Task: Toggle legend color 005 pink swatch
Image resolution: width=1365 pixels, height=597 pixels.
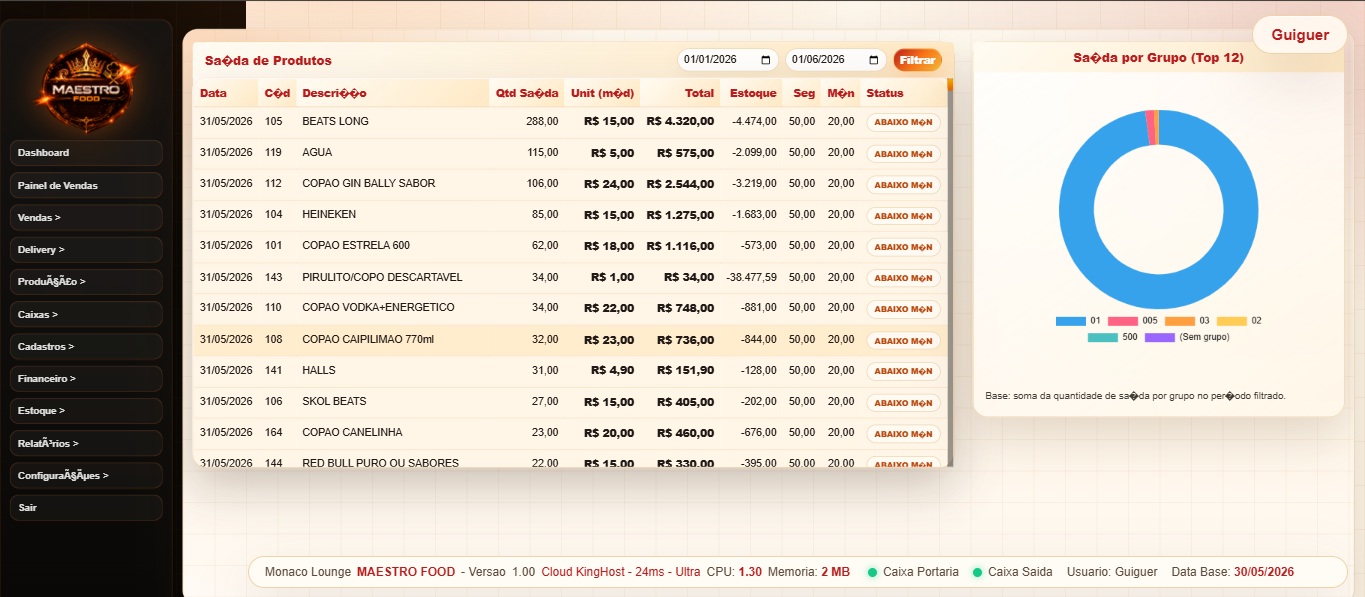Action: [x=1122, y=321]
